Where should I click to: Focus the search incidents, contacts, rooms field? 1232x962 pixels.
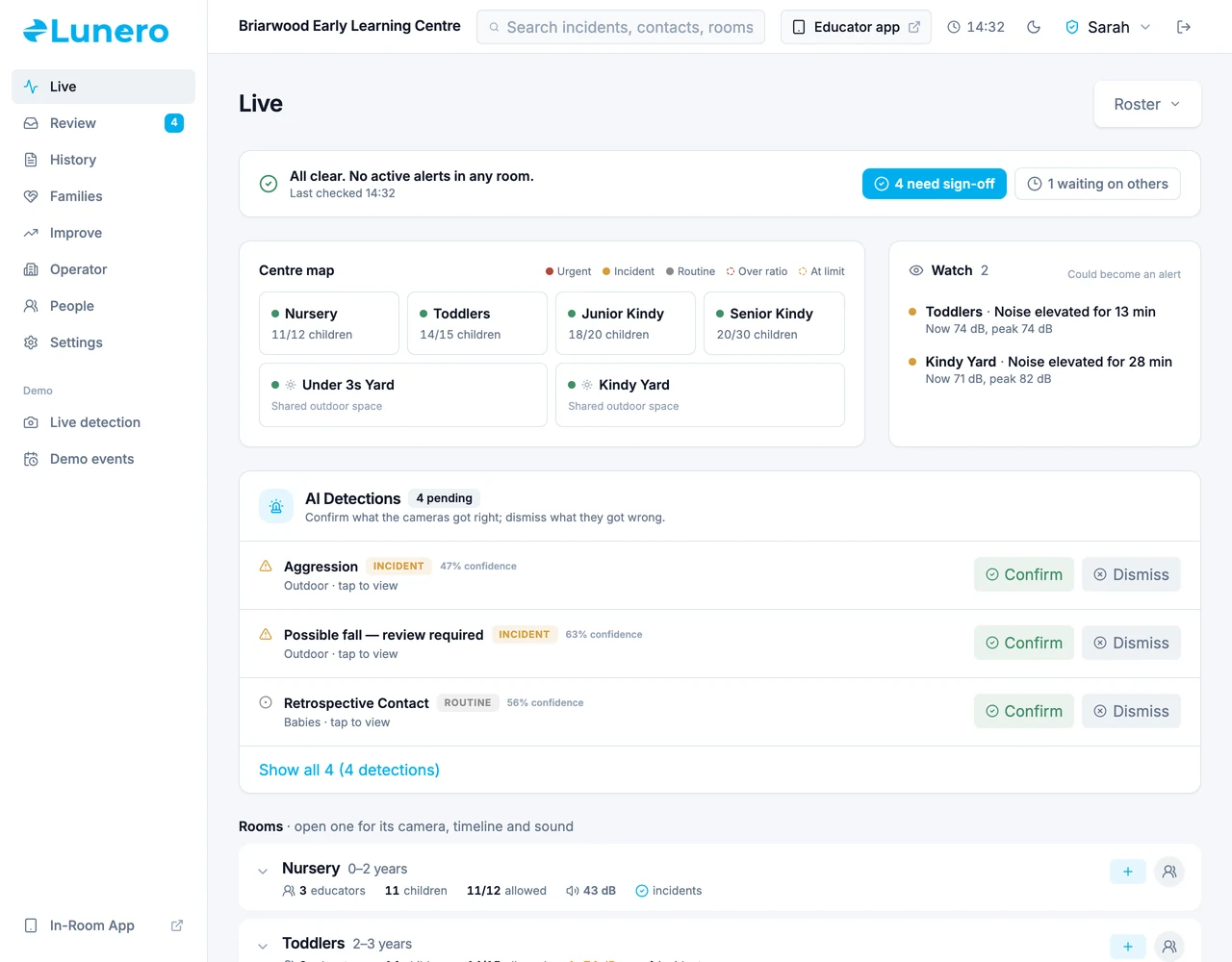621,27
